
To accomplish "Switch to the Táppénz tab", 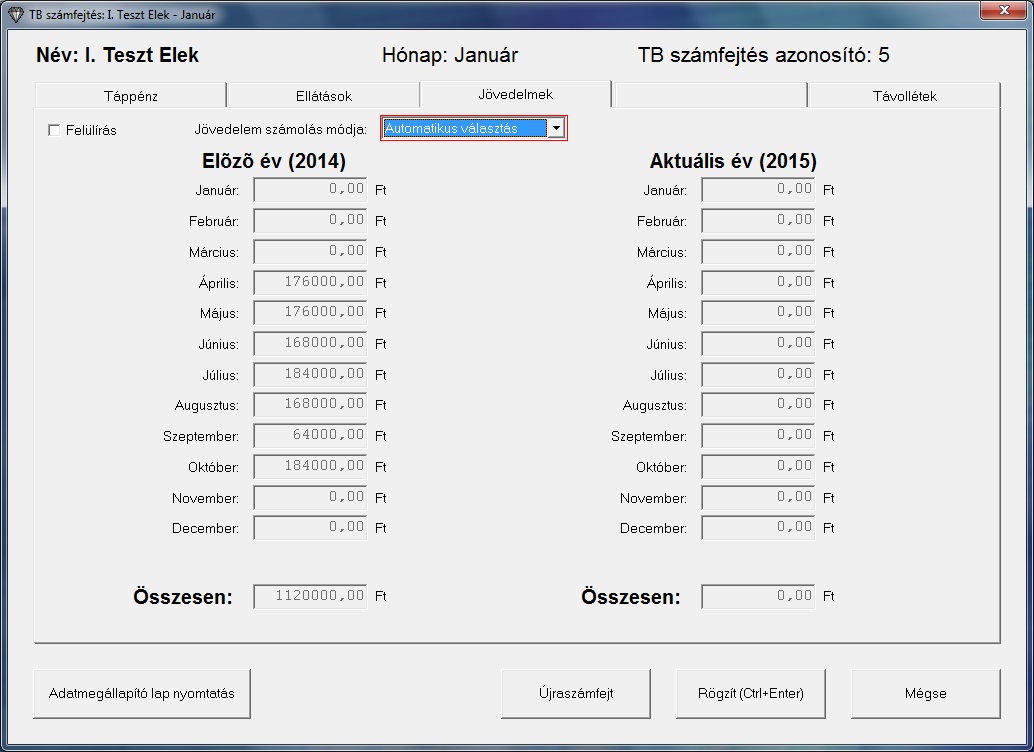I will tap(131, 96).
